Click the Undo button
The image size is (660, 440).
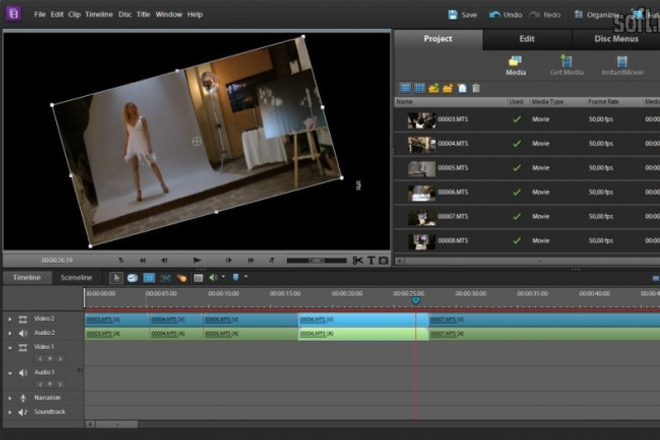506,15
